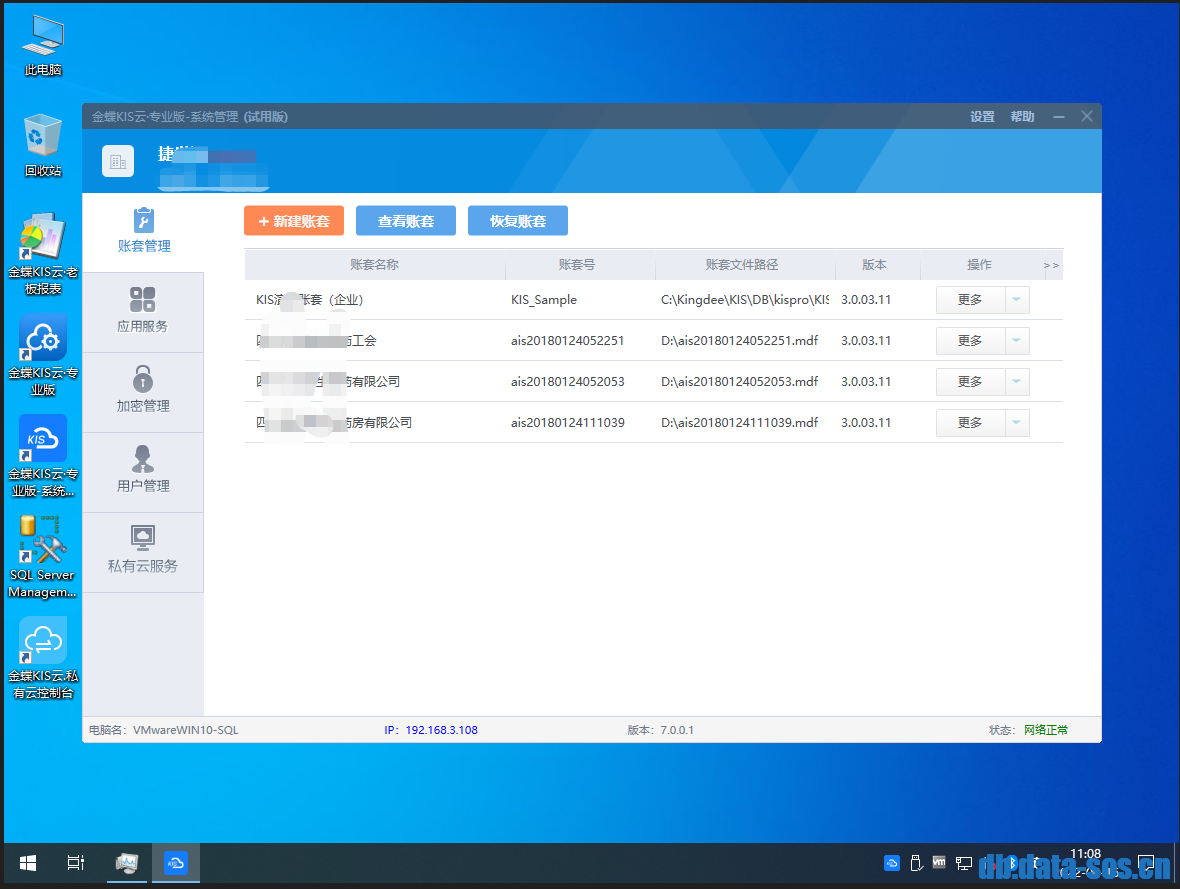Open Task View on the taskbar
1180x889 pixels.
[75, 863]
